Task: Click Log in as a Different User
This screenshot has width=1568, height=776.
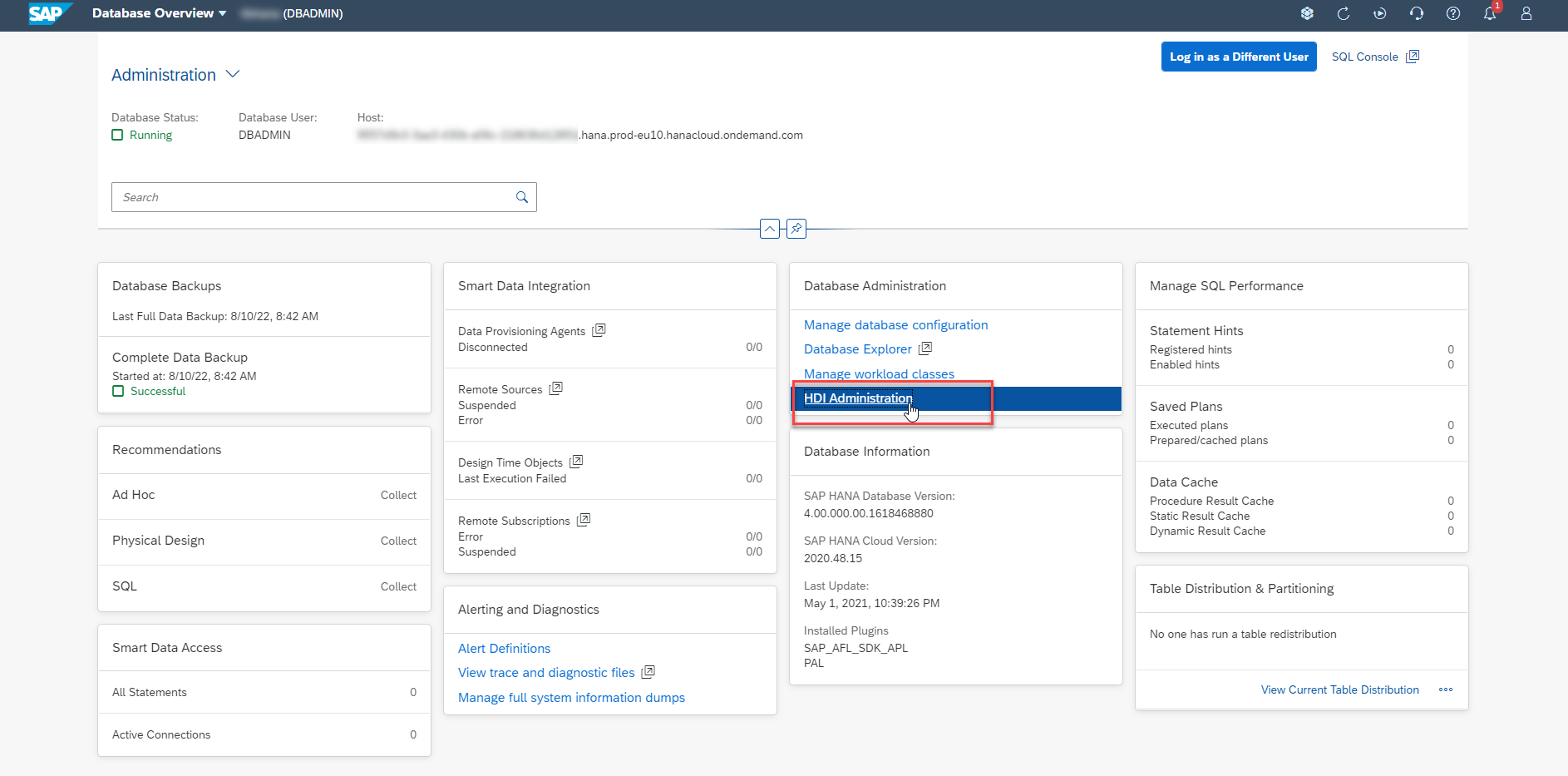Action: click(x=1239, y=57)
